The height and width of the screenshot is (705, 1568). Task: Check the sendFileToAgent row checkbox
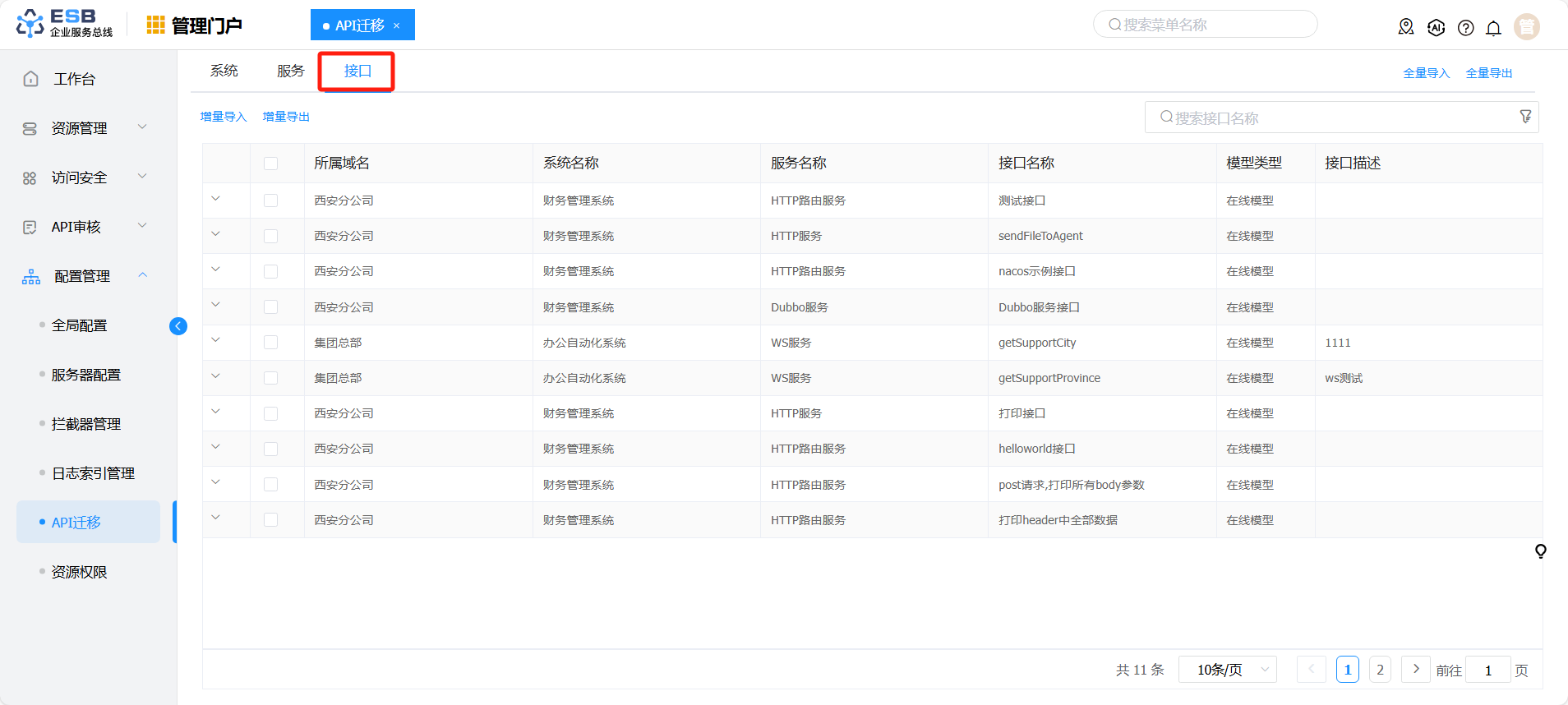(x=270, y=237)
